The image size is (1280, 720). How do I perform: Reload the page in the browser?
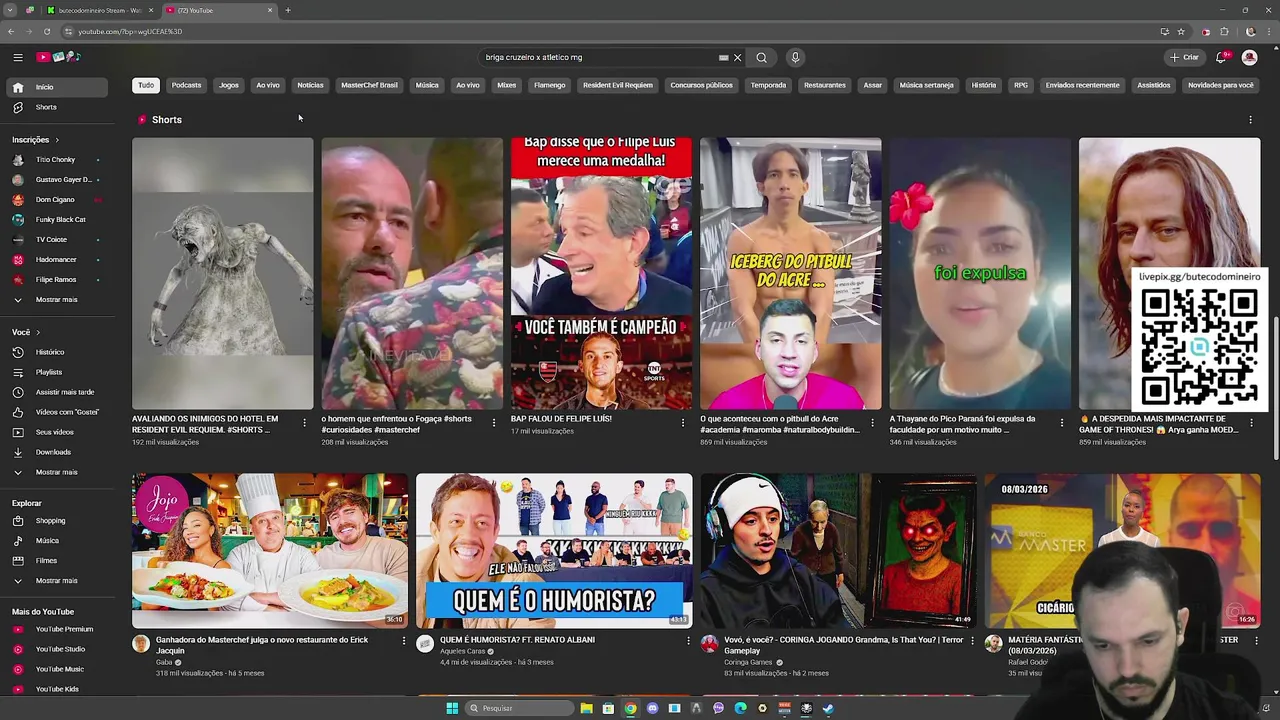(47, 31)
